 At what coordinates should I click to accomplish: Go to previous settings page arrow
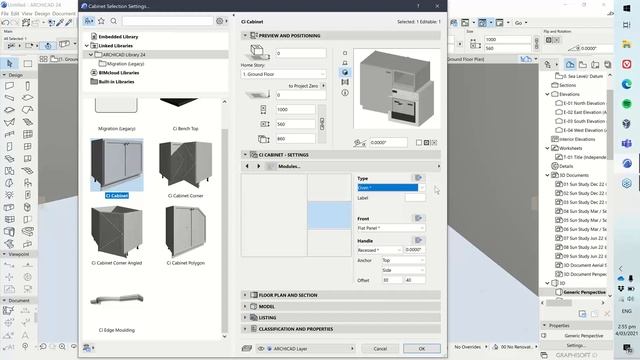point(247,166)
